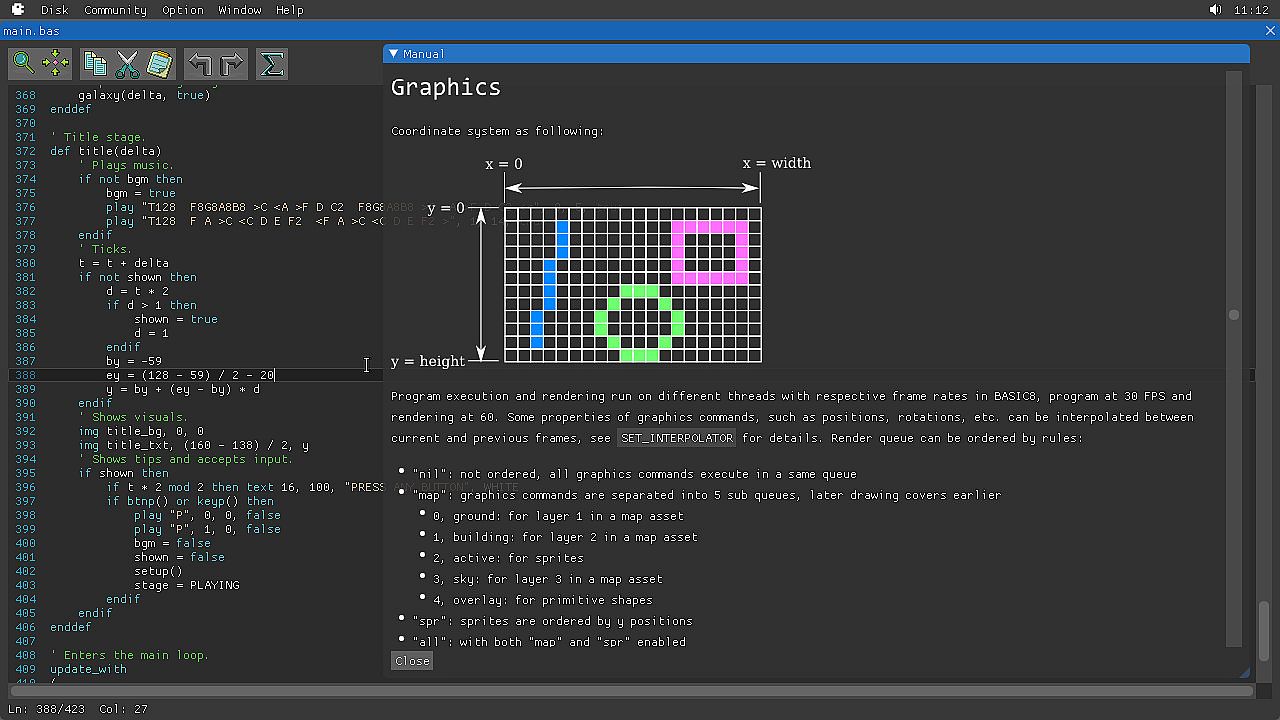Close the main.bas editor tab
The width and height of the screenshot is (1280, 720).
1270,31
